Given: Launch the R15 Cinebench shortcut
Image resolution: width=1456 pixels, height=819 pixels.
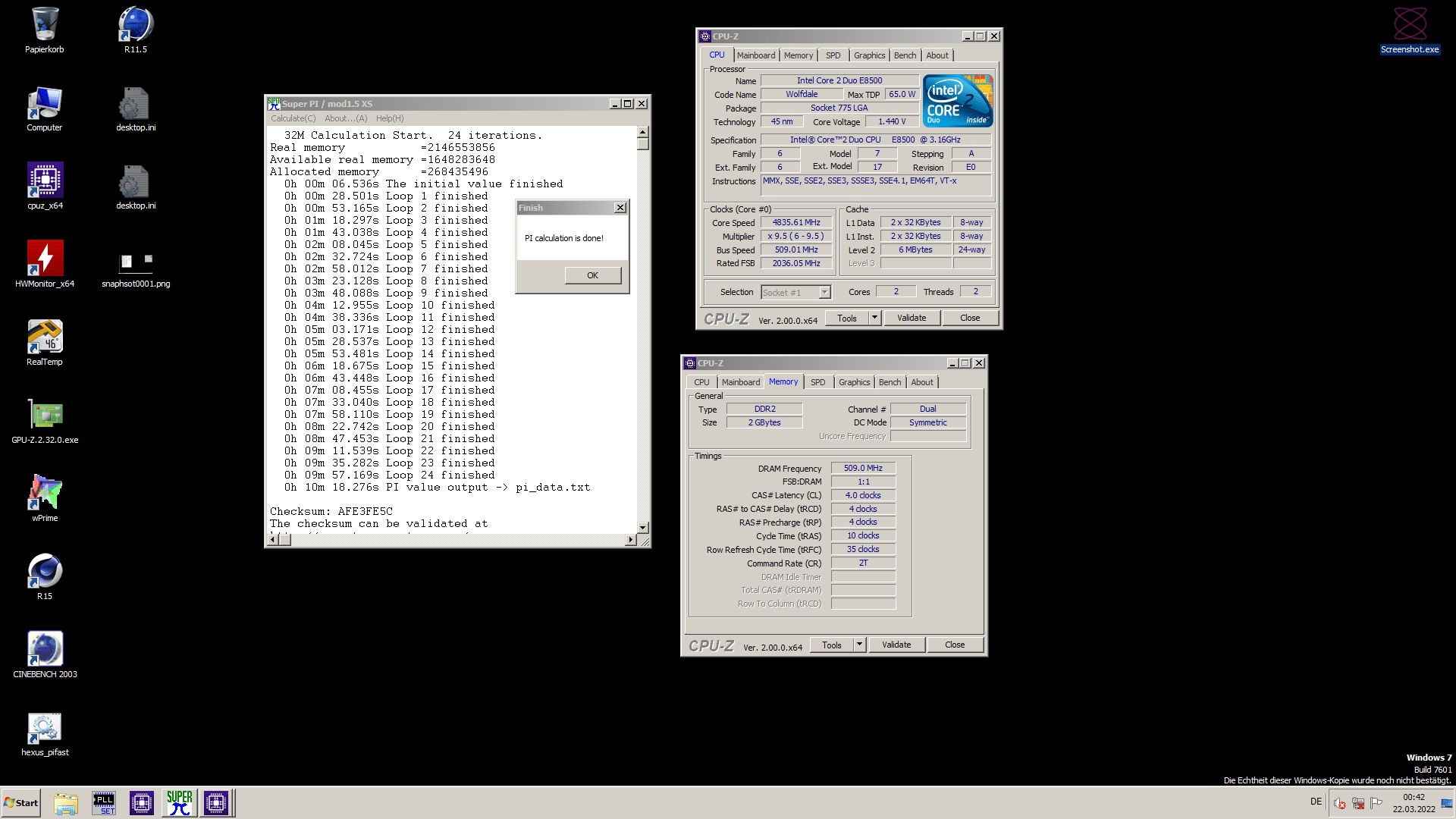Looking at the screenshot, I should (45, 577).
